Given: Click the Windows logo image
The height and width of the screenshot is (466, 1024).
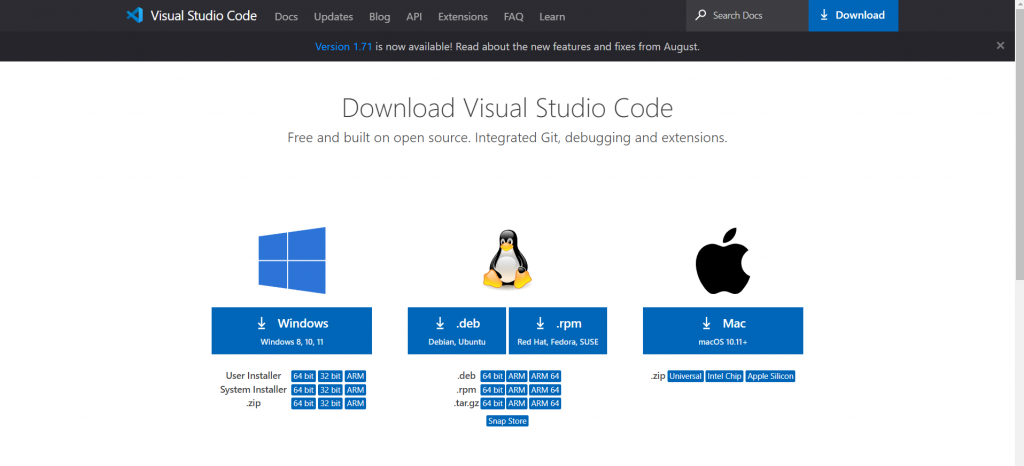Looking at the screenshot, I should [x=292, y=260].
